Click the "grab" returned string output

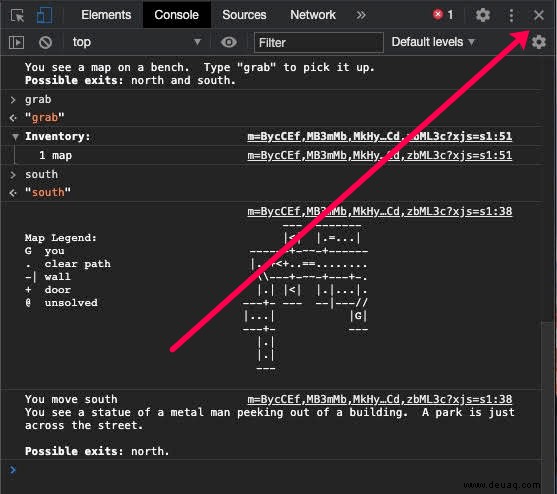(44, 117)
